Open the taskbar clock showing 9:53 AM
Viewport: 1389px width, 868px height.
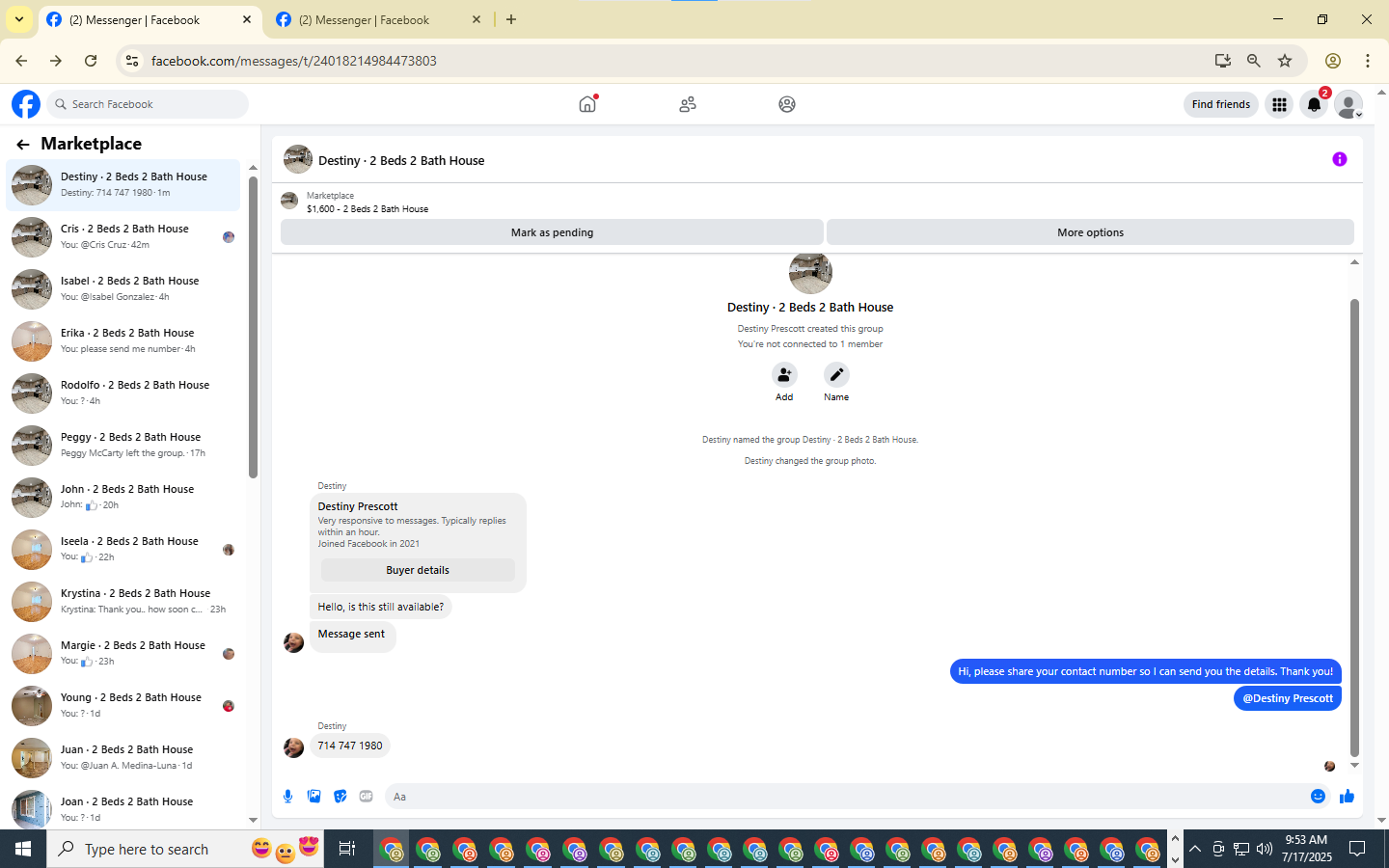pyautogui.click(x=1306, y=849)
